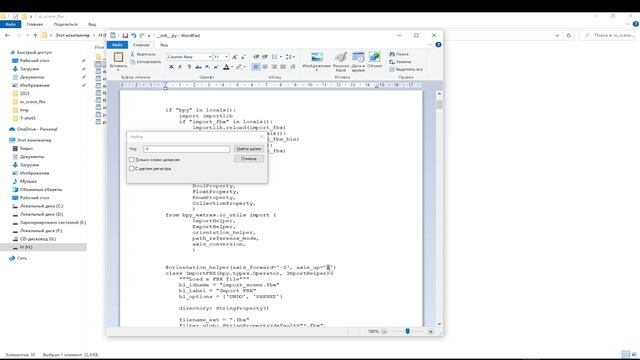Open WordPad help via blue question mark

click(x=438, y=44)
